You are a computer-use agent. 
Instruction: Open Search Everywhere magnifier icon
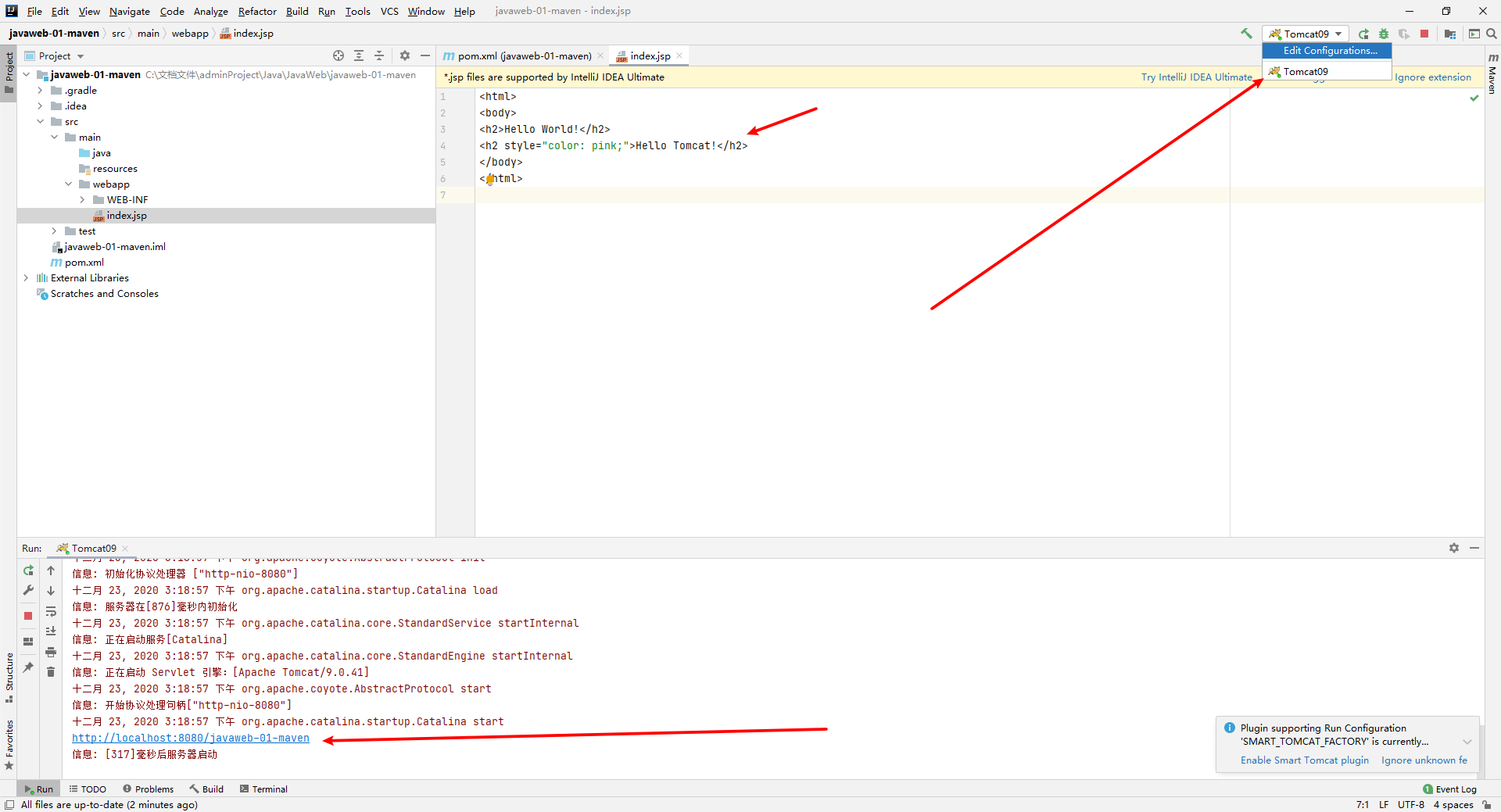coord(1492,34)
